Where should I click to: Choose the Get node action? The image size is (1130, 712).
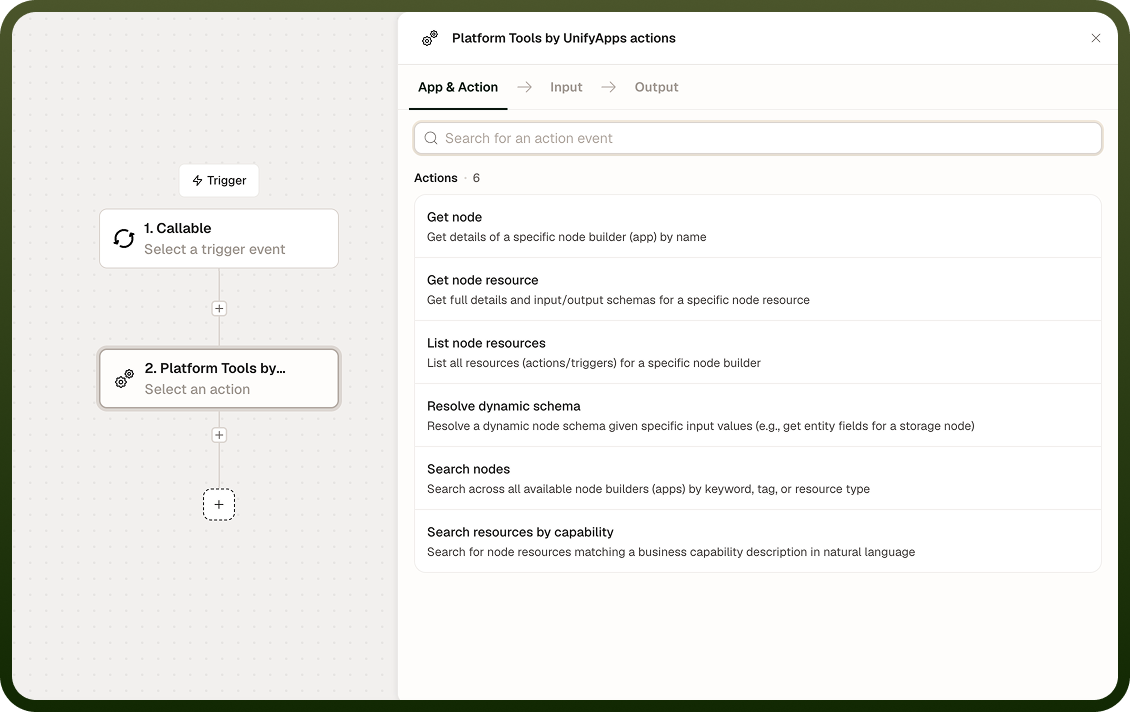[x=758, y=226]
